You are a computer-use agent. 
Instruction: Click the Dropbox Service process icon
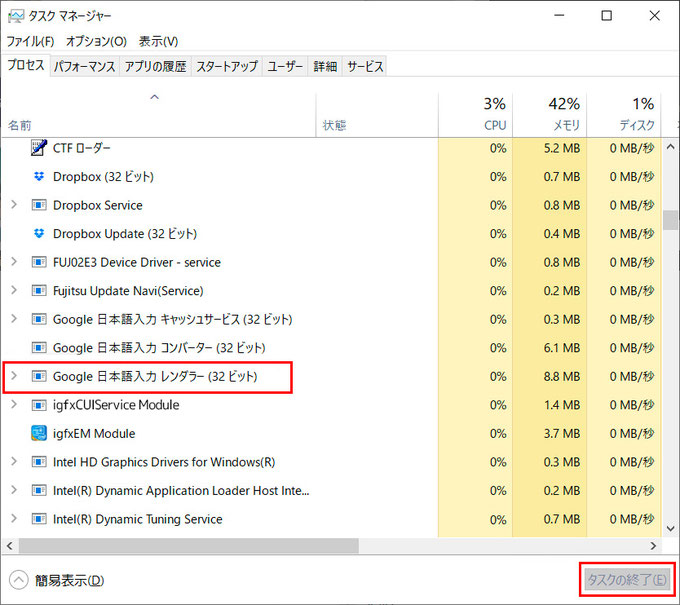pyautogui.click(x=39, y=205)
